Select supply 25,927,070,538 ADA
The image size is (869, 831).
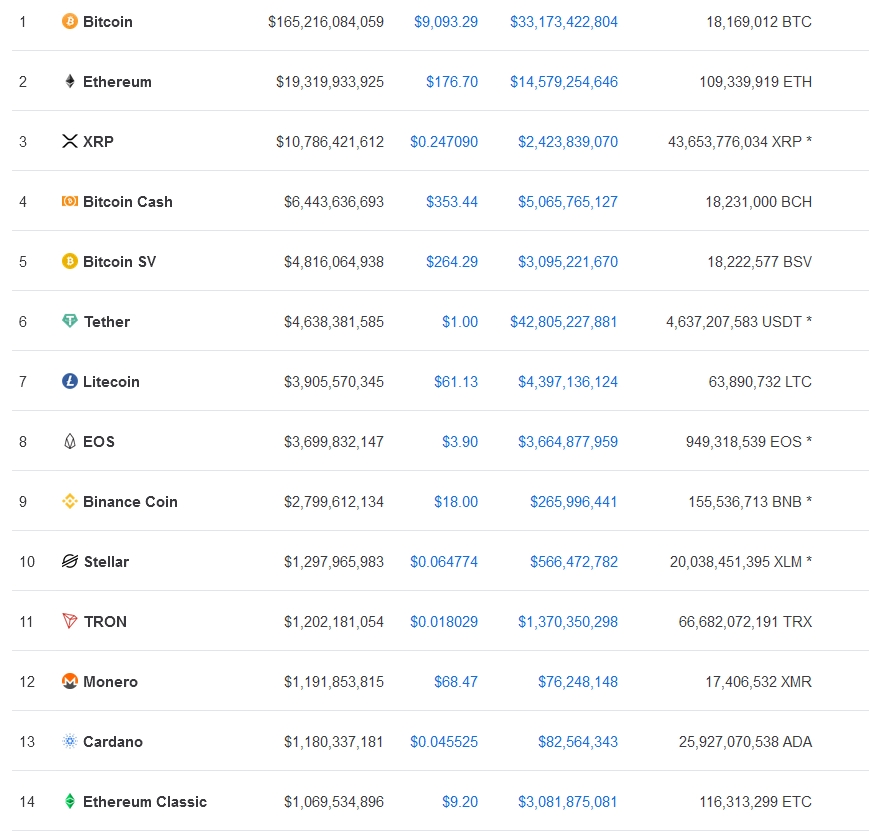tap(745, 741)
